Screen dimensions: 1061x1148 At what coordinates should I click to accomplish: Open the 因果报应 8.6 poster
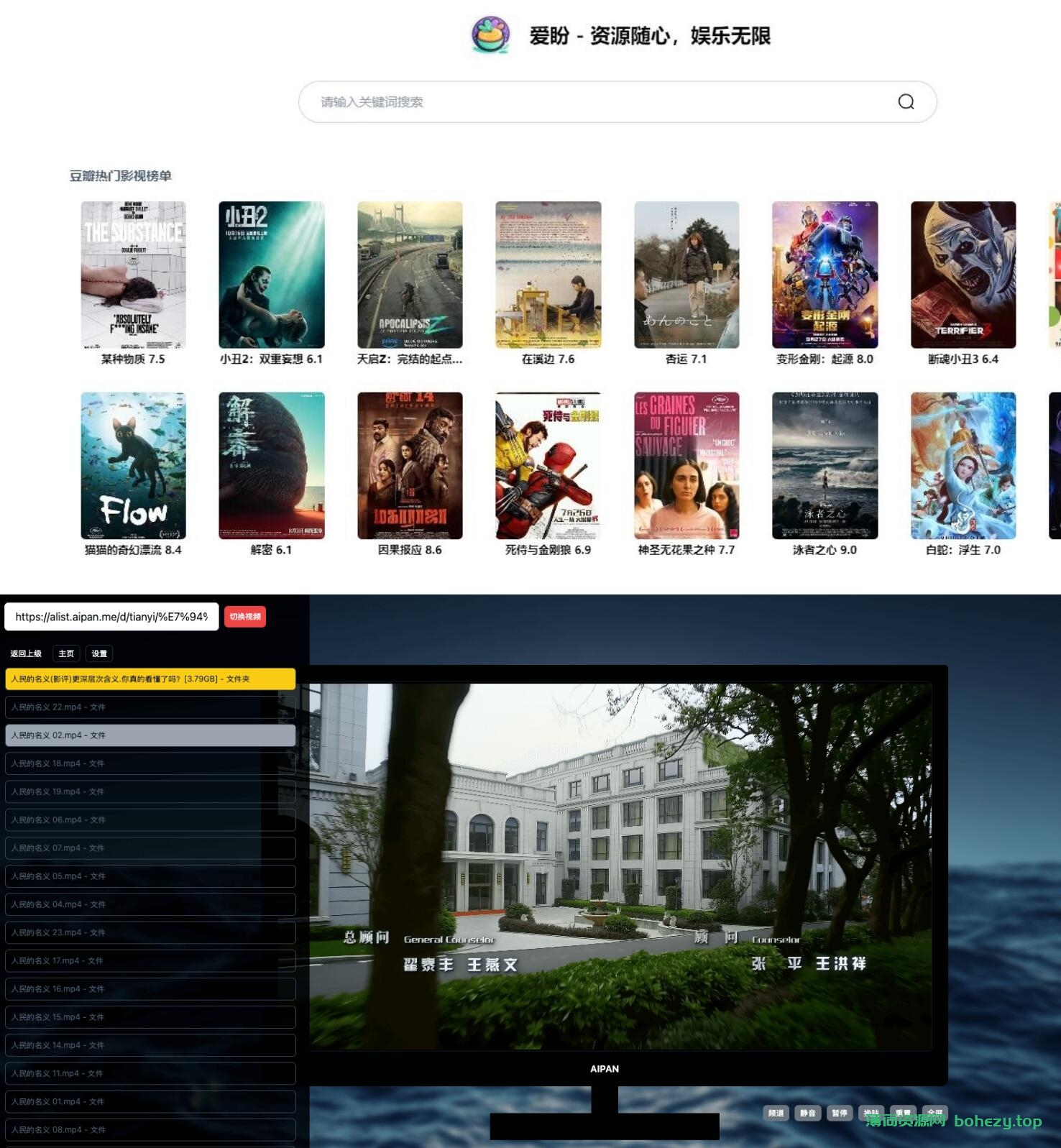[x=410, y=465]
